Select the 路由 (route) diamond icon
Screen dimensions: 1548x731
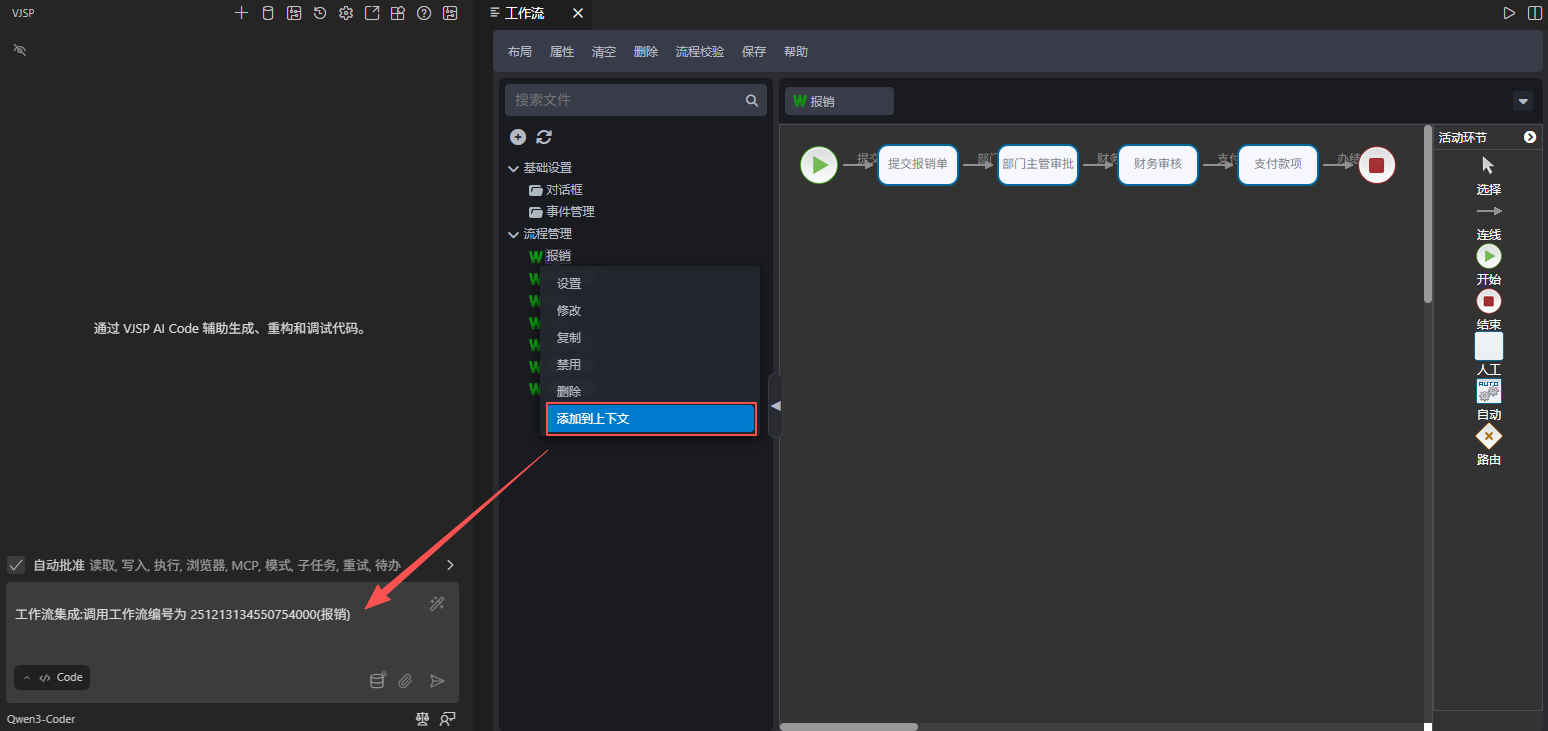click(x=1488, y=437)
